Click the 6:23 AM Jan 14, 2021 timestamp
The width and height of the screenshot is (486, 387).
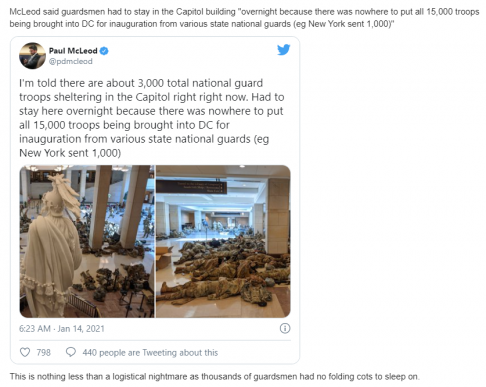click(62, 329)
